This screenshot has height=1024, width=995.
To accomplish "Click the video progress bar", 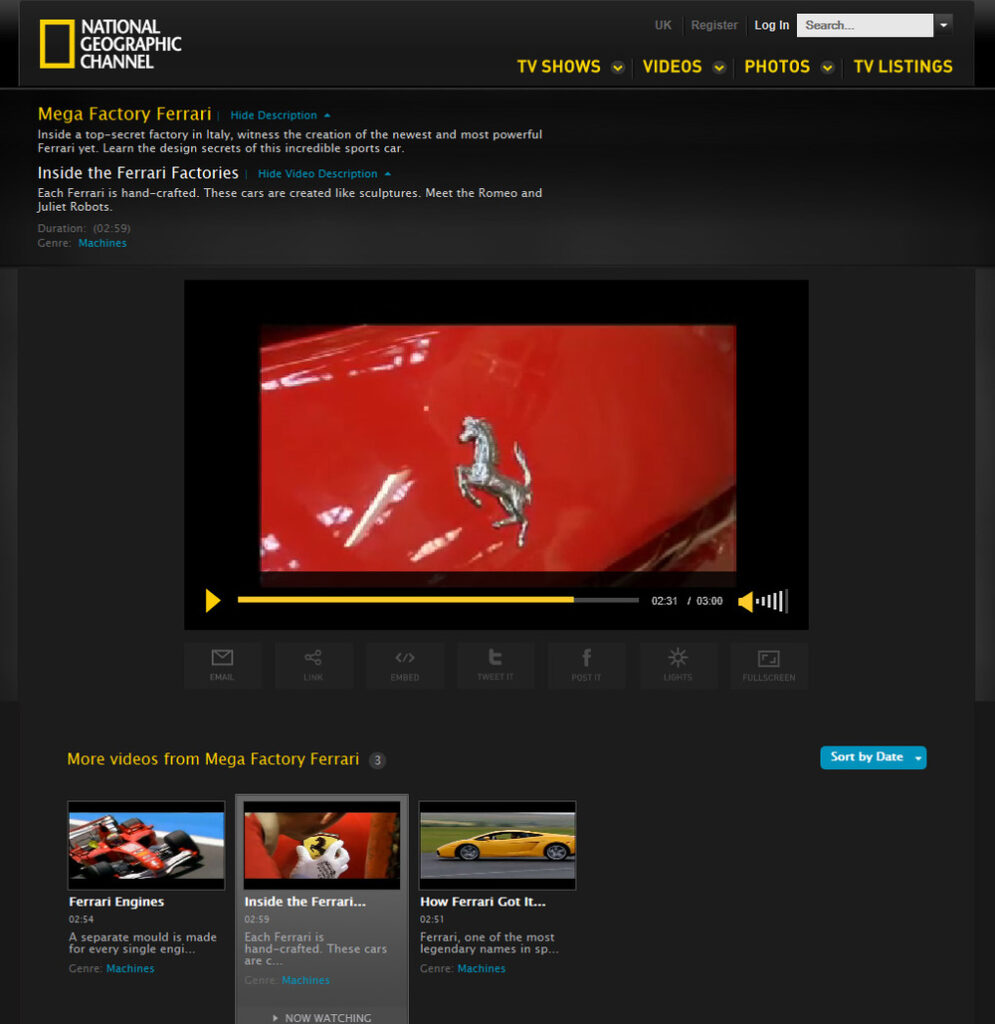I will click(x=437, y=600).
